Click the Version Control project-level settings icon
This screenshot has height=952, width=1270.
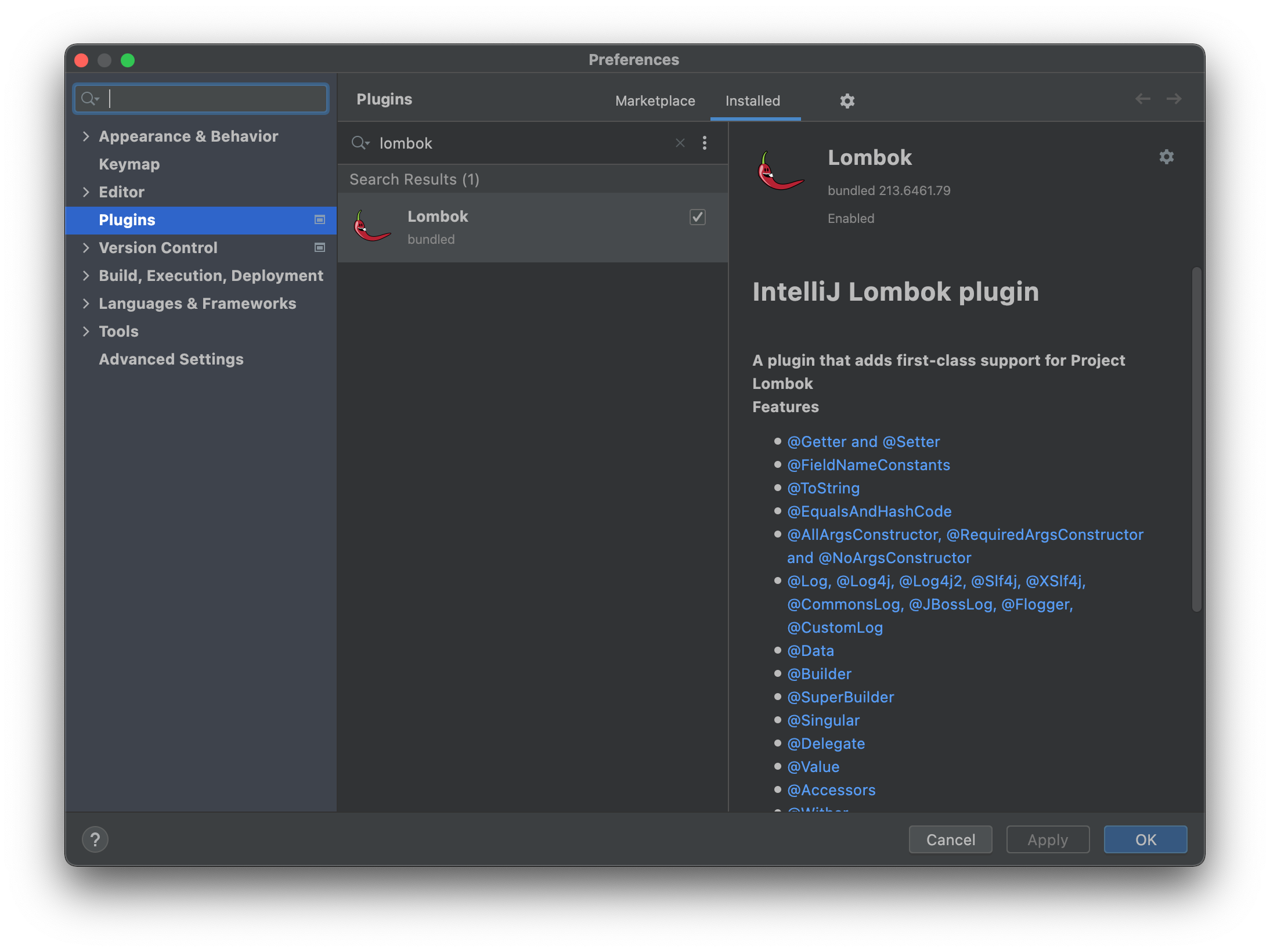[x=319, y=248]
